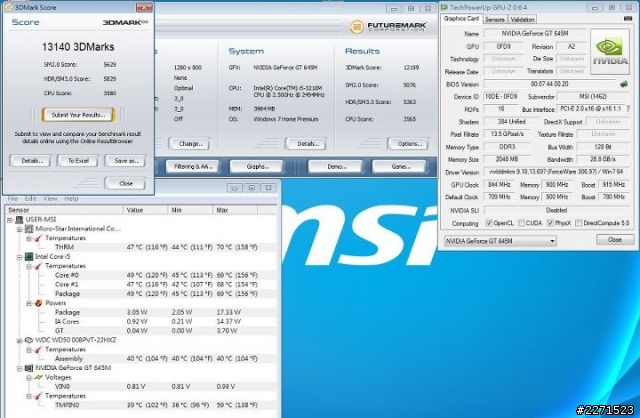
Task: Open Filtering & AA settings
Action: point(193,167)
